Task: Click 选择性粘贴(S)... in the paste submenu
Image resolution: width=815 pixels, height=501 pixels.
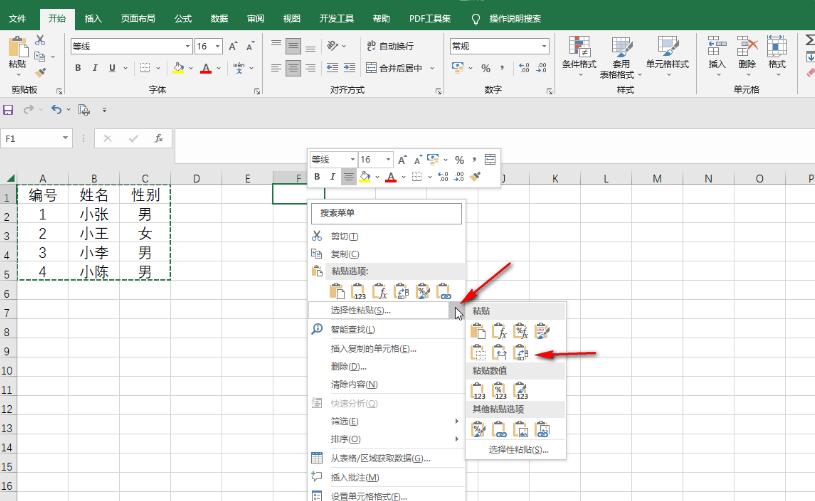Action: (518, 450)
